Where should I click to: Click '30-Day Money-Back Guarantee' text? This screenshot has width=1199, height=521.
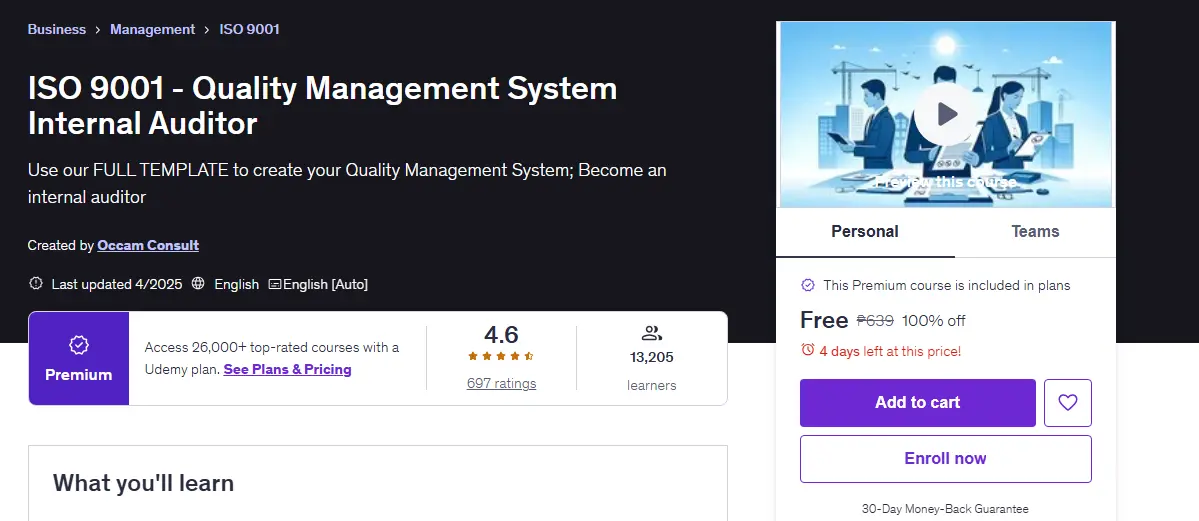(x=945, y=509)
